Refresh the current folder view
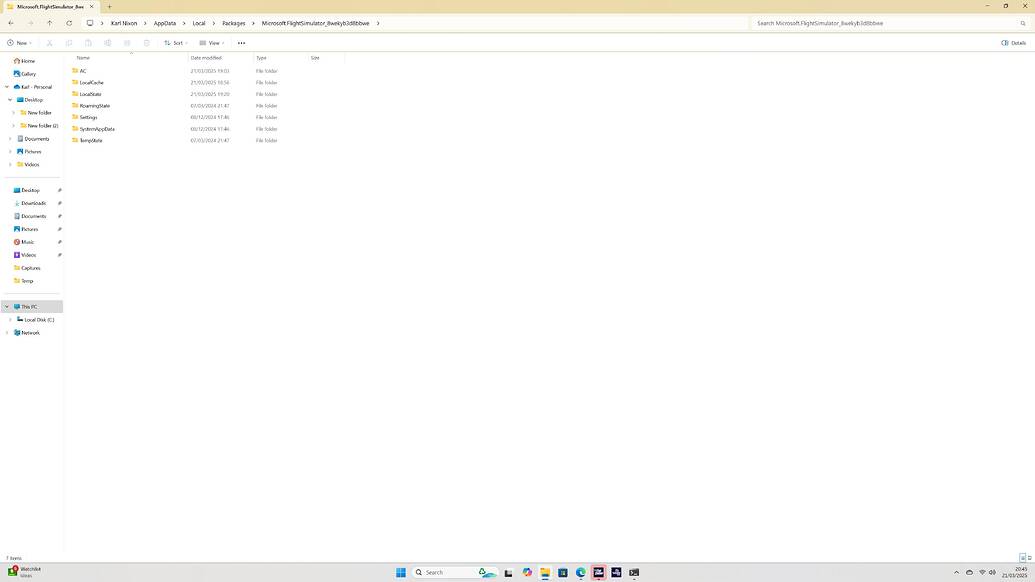Viewport: 1035px width, 582px height. (68, 23)
